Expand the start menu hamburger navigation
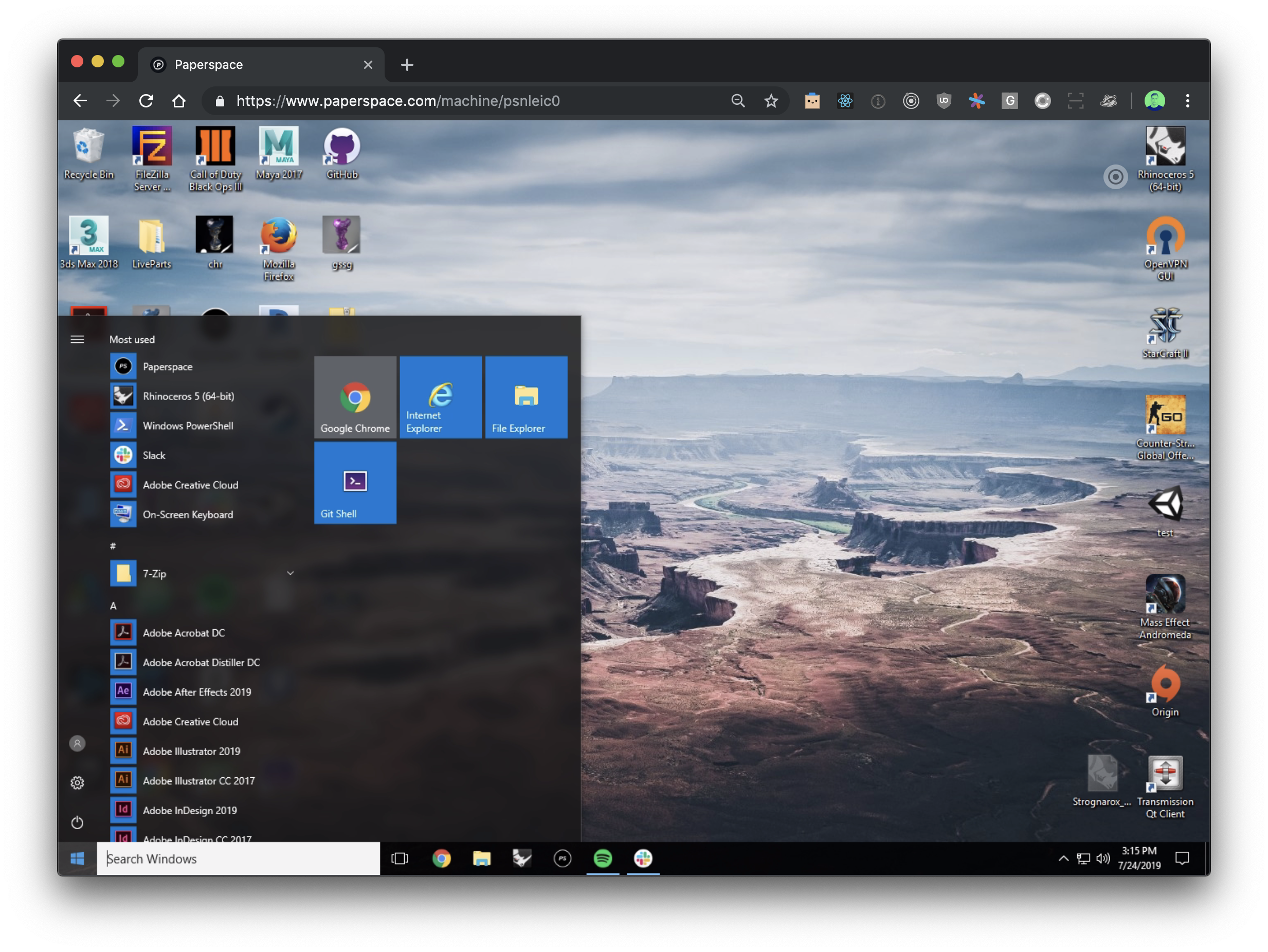Image resolution: width=1268 pixels, height=952 pixels. [x=78, y=339]
